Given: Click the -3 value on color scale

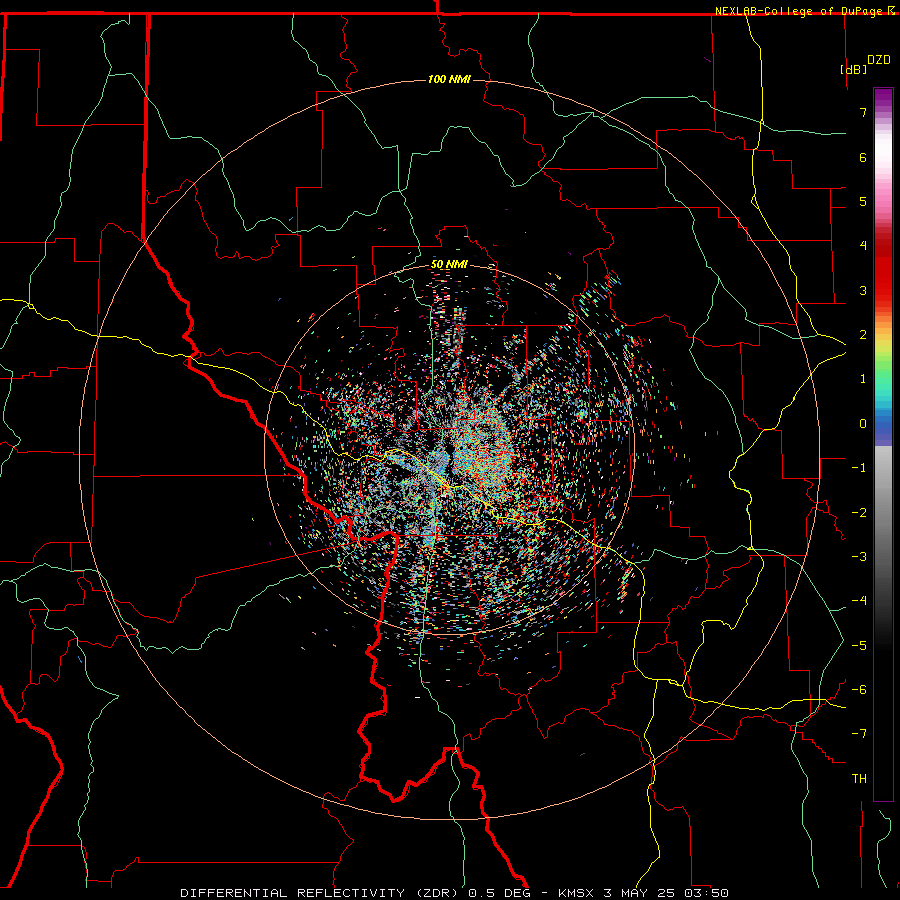Looking at the screenshot, I should (859, 557).
